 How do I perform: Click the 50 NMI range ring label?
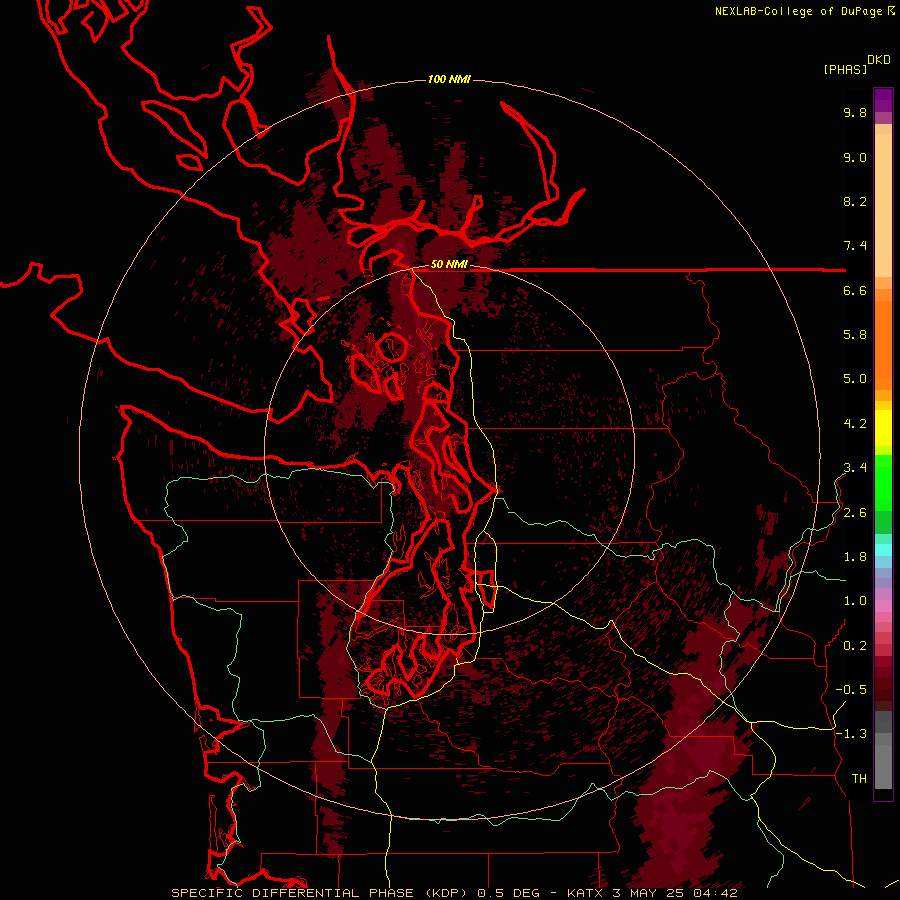[x=449, y=265]
